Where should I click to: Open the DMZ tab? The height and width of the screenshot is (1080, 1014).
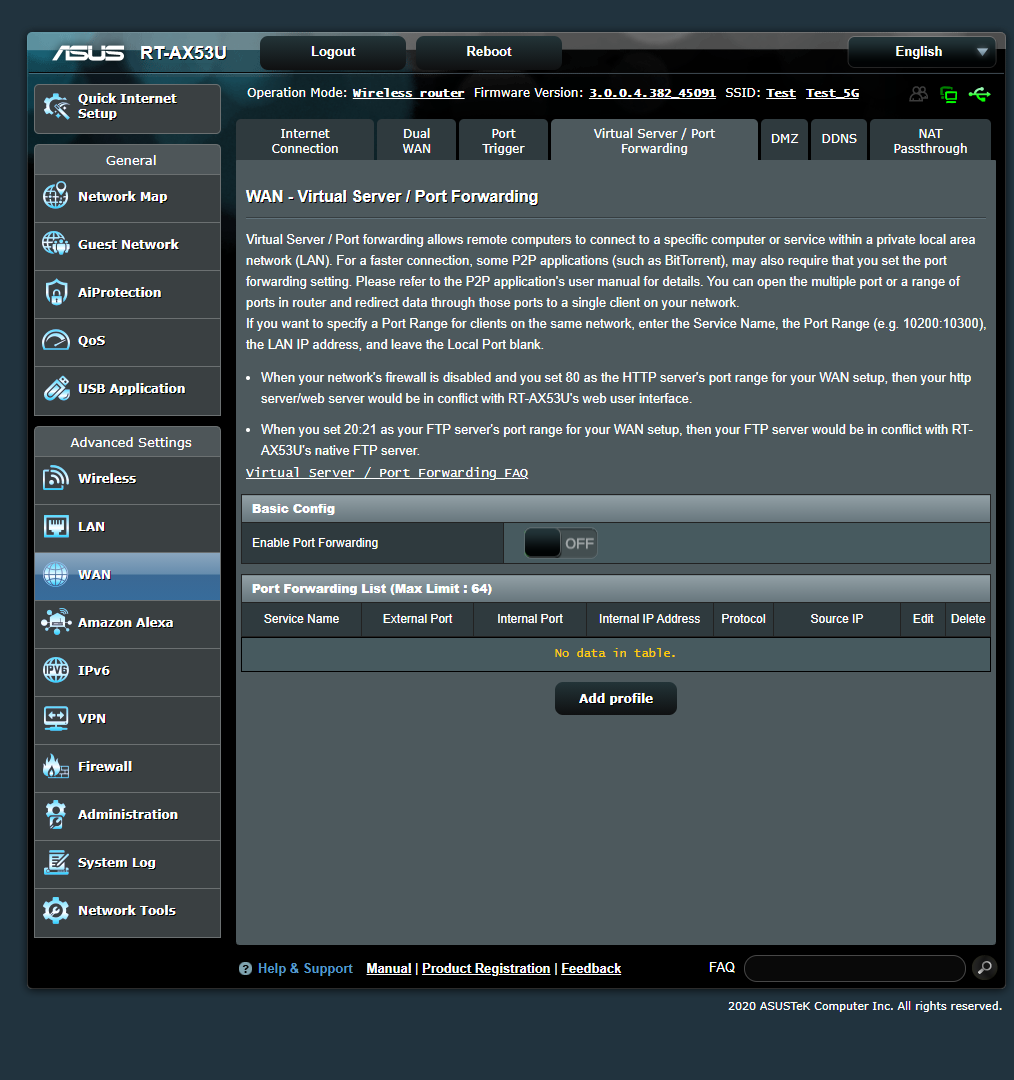tap(785, 139)
